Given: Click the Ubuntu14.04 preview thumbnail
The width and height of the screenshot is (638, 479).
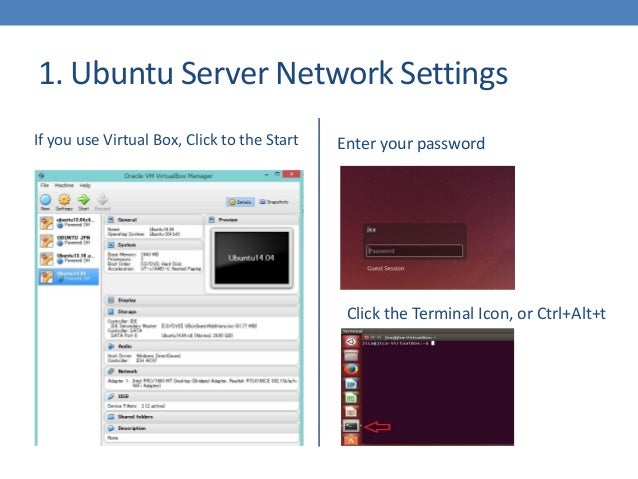Looking at the screenshot, I should coord(252,258).
